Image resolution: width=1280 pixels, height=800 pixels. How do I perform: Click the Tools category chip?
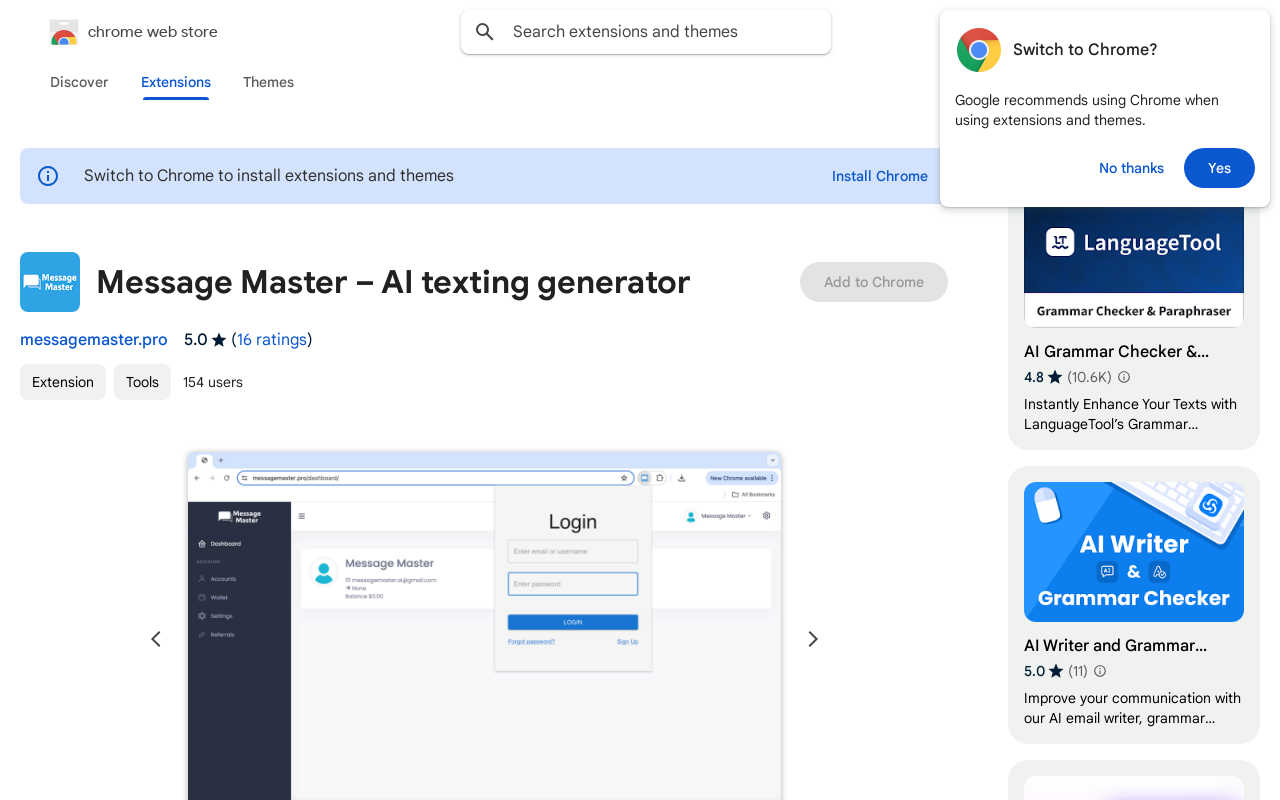[142, 382]
